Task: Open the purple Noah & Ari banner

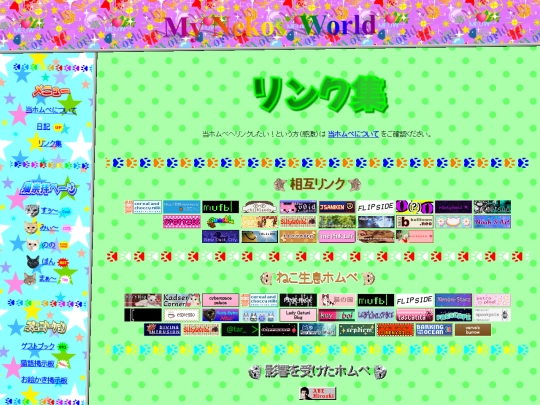Action: coord(492,222)
